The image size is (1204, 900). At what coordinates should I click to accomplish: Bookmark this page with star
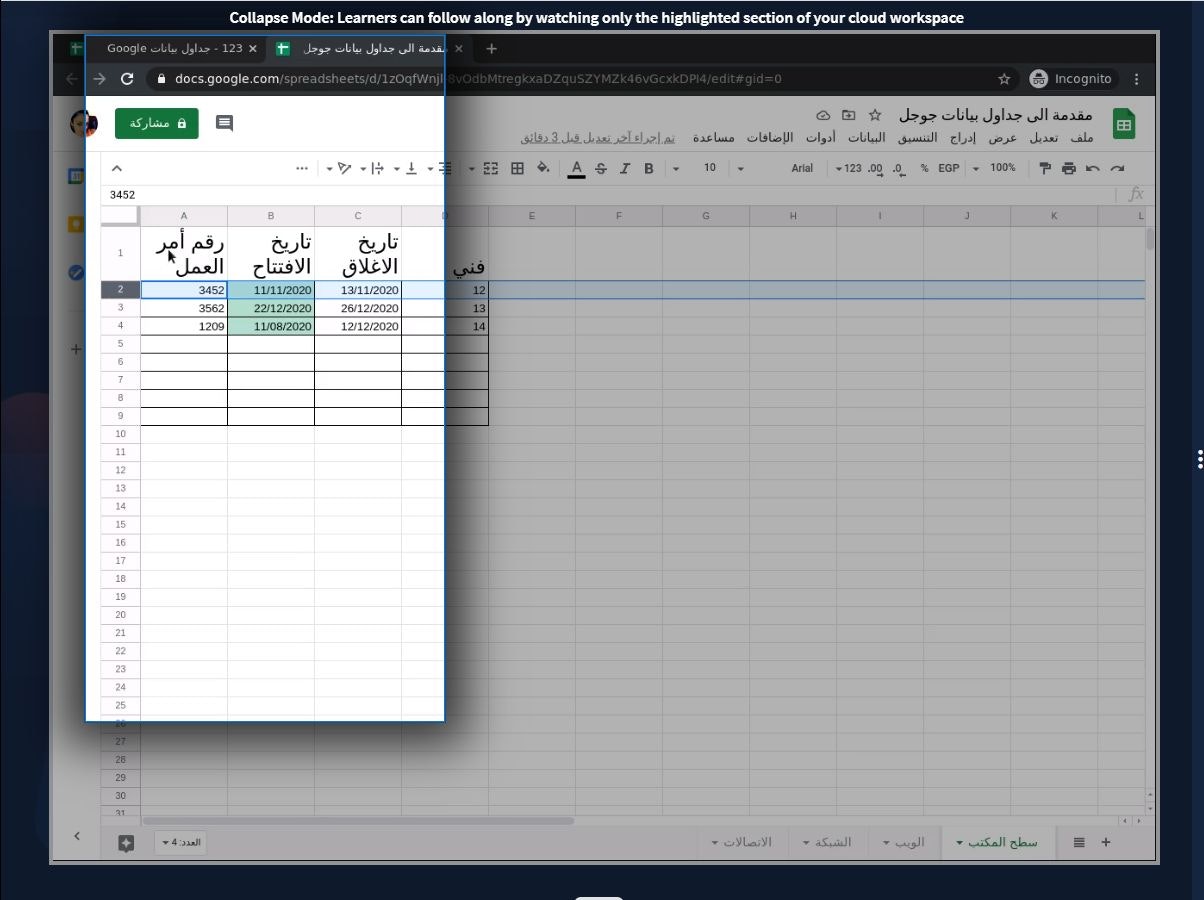1004,78
